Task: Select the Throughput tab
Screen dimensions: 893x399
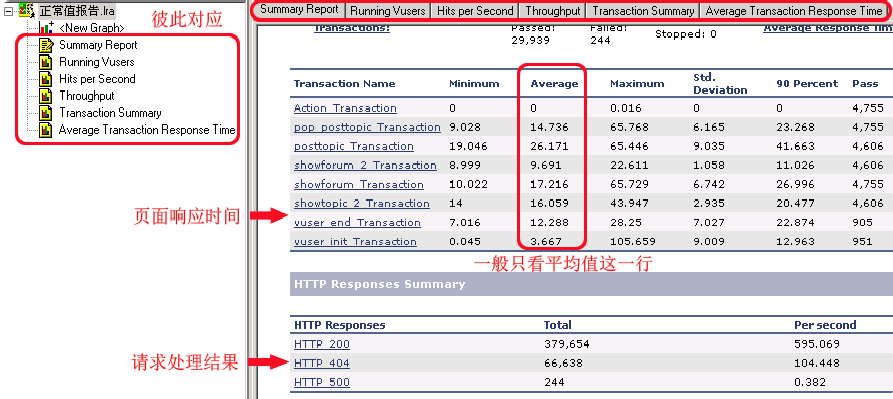Action: (x=553, y=11)
